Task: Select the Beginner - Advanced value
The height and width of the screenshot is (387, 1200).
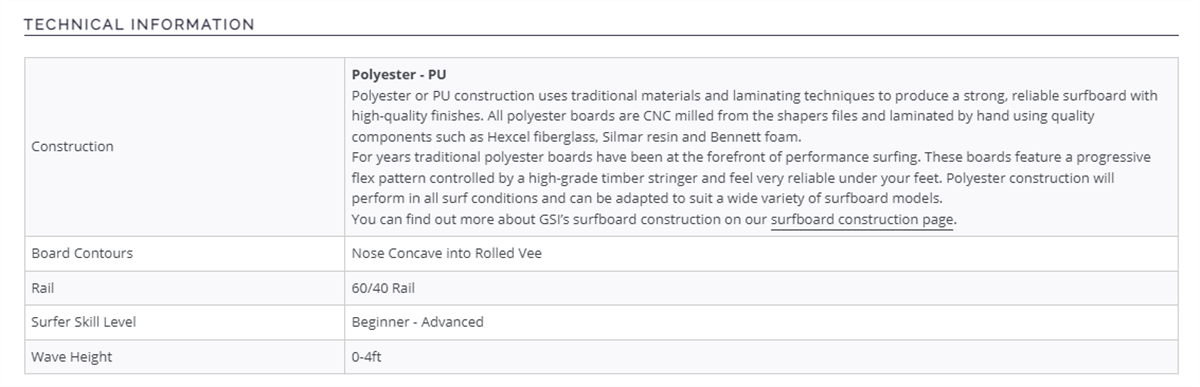Action: pos(417,322)
